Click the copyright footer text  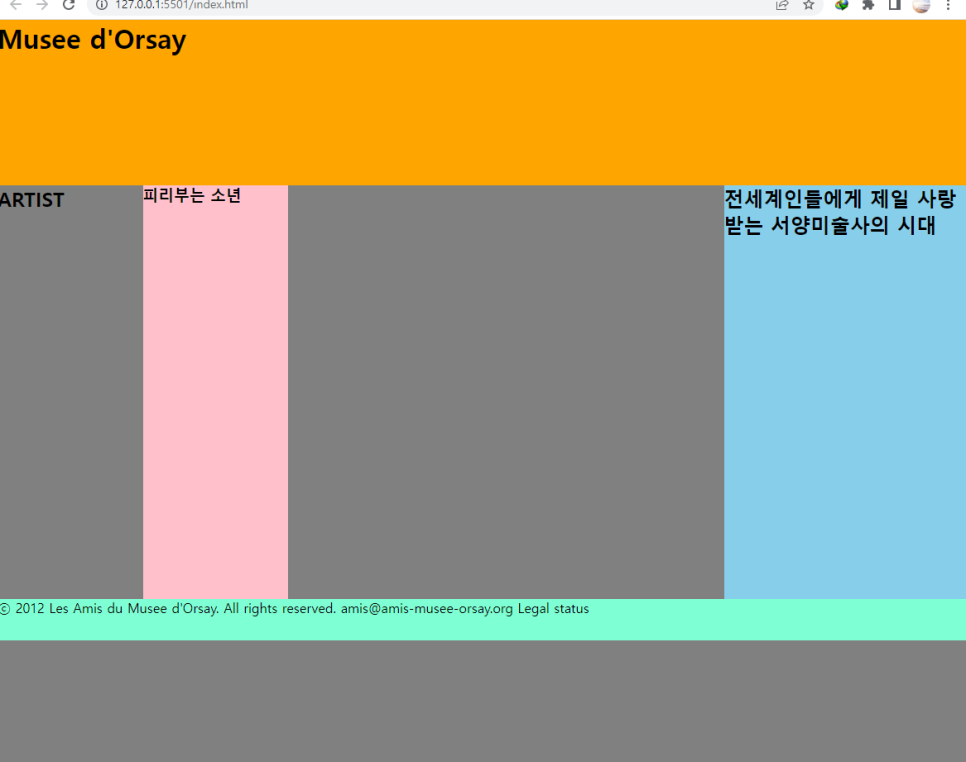click(x=294, y=609)
